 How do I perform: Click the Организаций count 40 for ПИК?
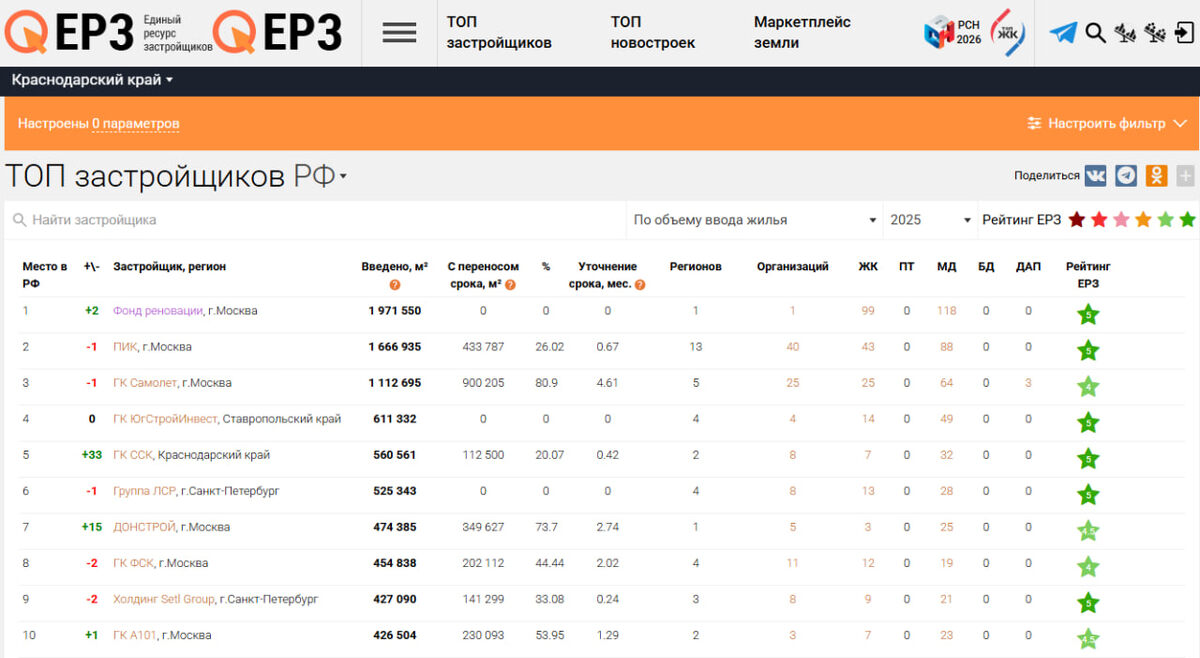pyautogui.click(x=792, y=347)
